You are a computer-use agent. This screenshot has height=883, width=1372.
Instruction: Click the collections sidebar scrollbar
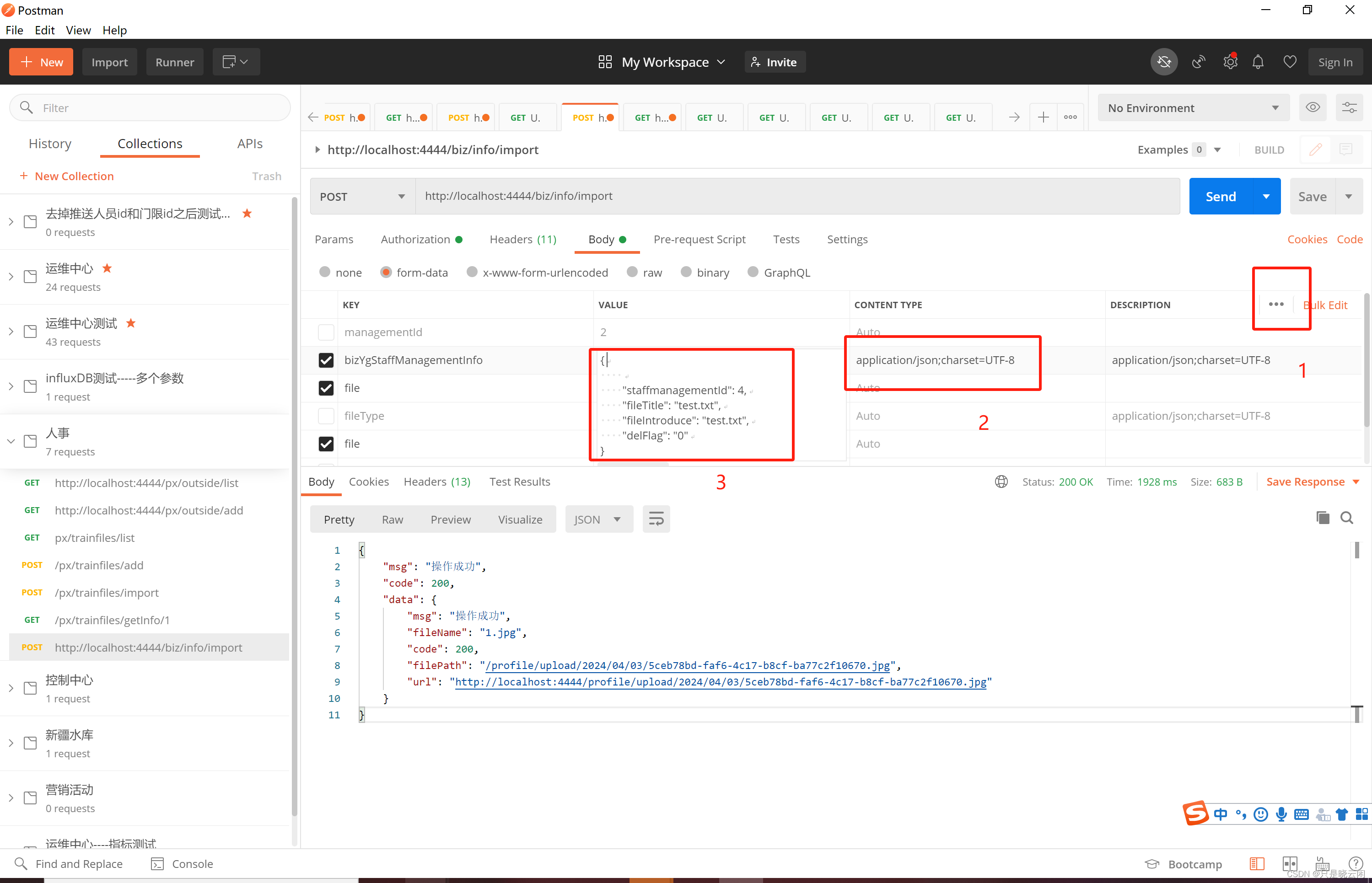[x=294, y=504]
